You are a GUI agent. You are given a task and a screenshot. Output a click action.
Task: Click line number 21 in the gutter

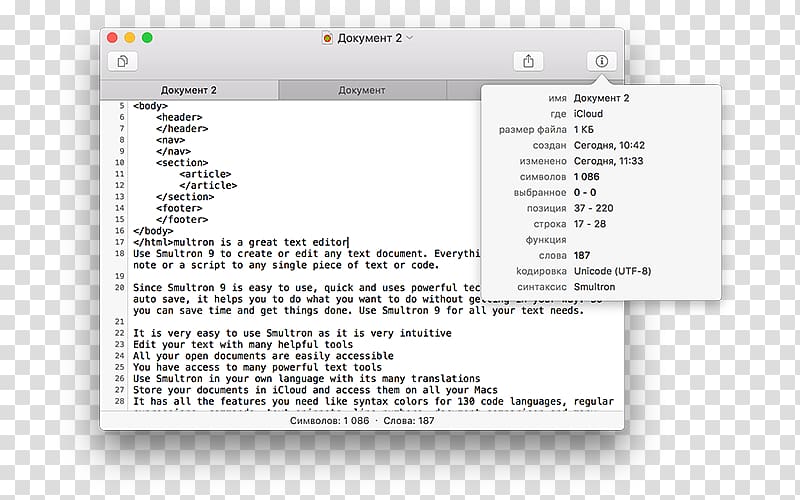tap(119, 322)
